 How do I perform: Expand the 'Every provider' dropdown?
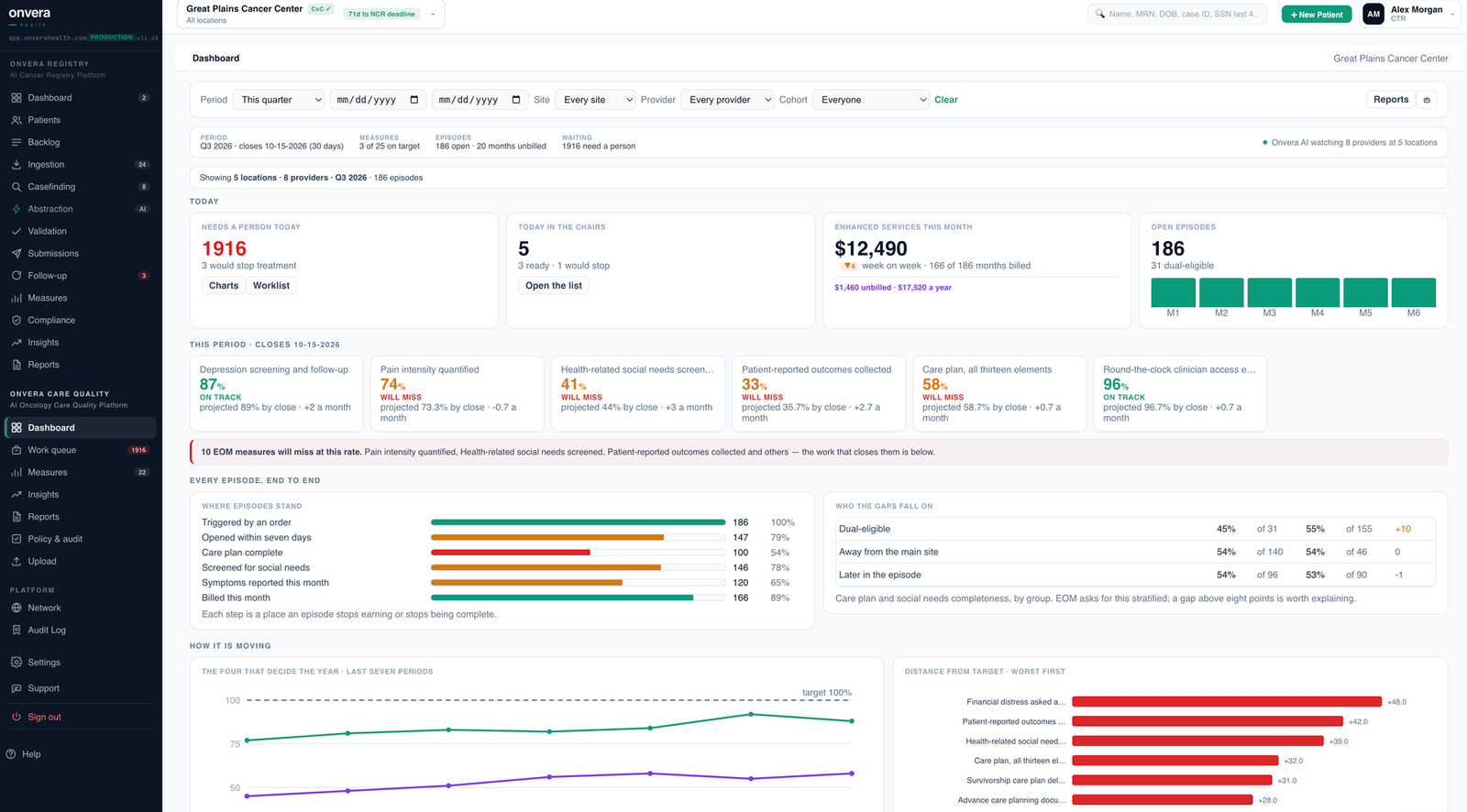[x=728, y=100]
